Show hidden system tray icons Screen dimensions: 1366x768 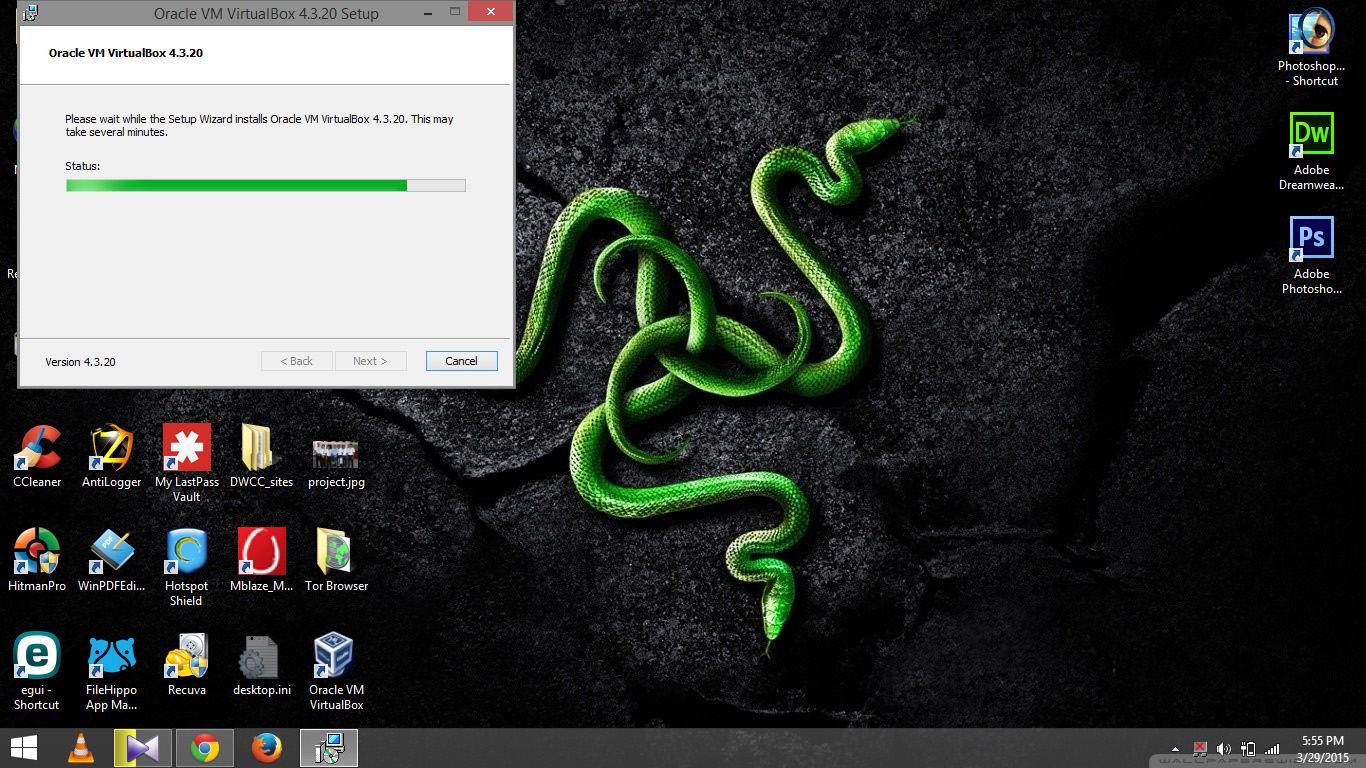[x=1176, y=749]
